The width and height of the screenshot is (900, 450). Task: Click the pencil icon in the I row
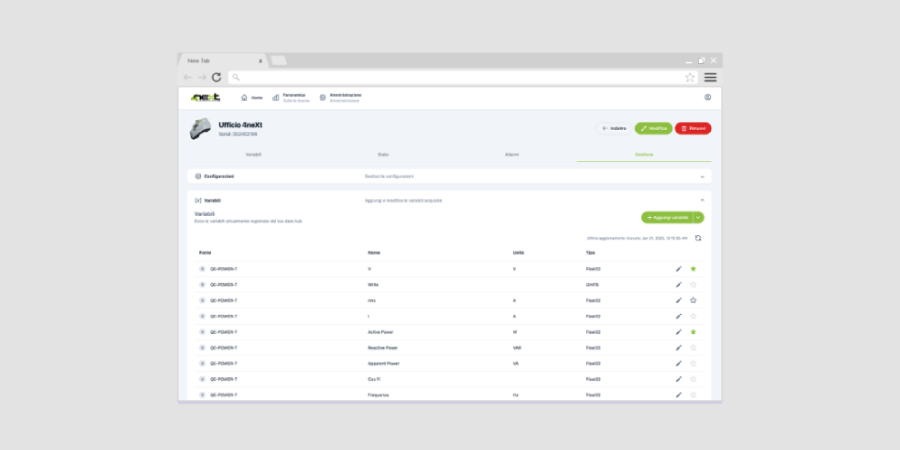tap(678, 316)
